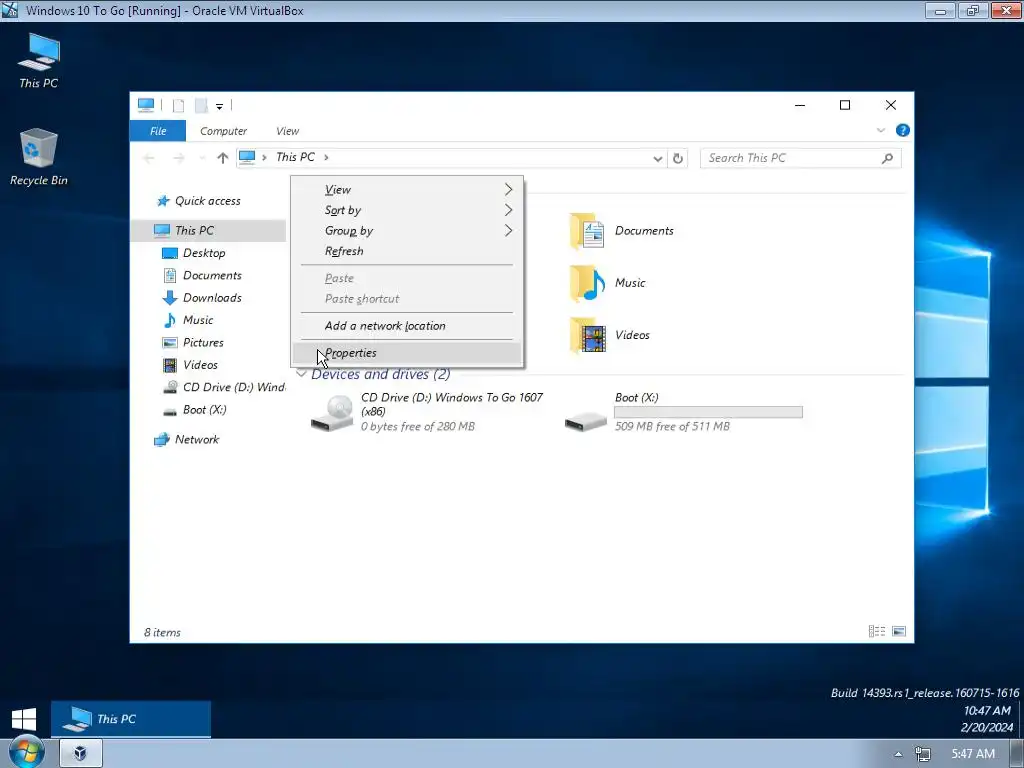This screenshot has width=1024, height=768.
Task: Click the 5:47 AM host clock
Action: [x=973, y=754]
